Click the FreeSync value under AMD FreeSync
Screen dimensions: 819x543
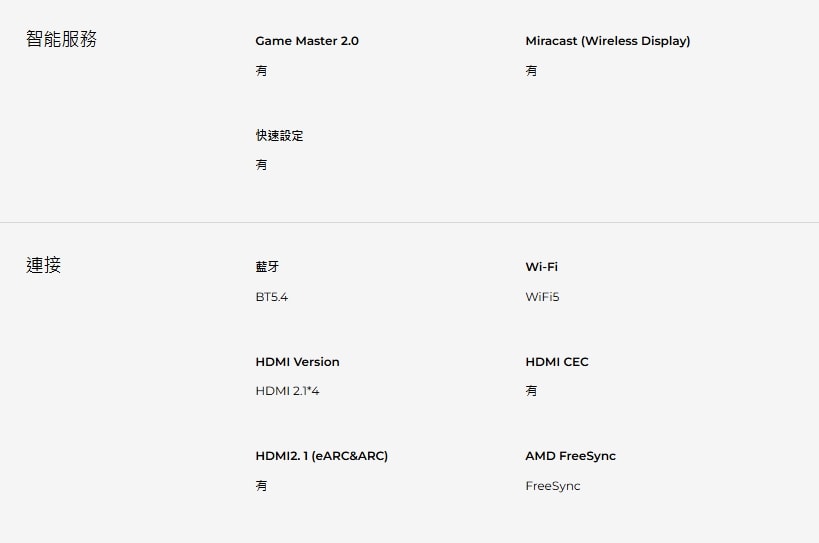pos(552,486)
